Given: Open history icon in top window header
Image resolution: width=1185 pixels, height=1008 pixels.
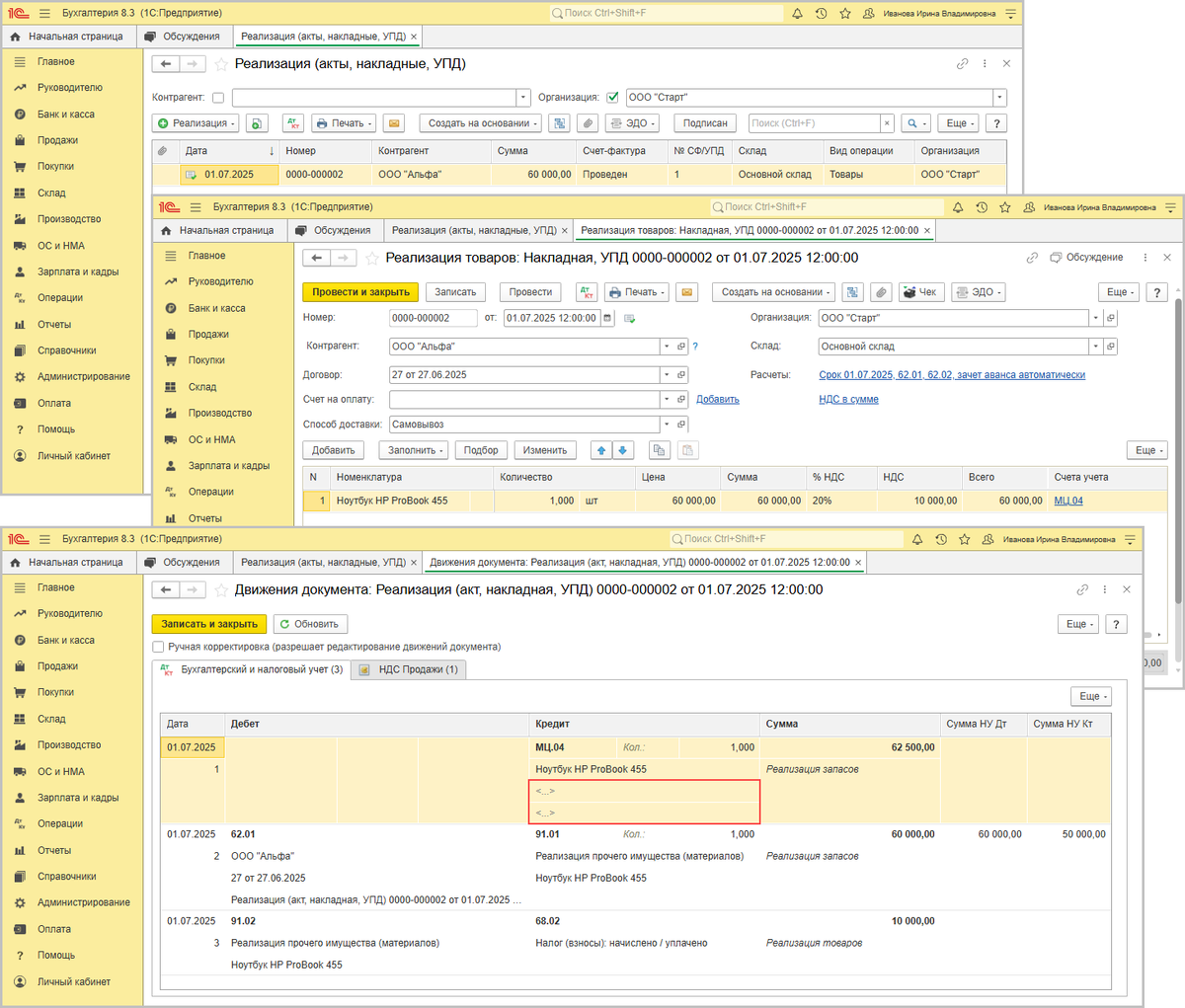Looking at the screenshot, I should [x=822, y=14].
